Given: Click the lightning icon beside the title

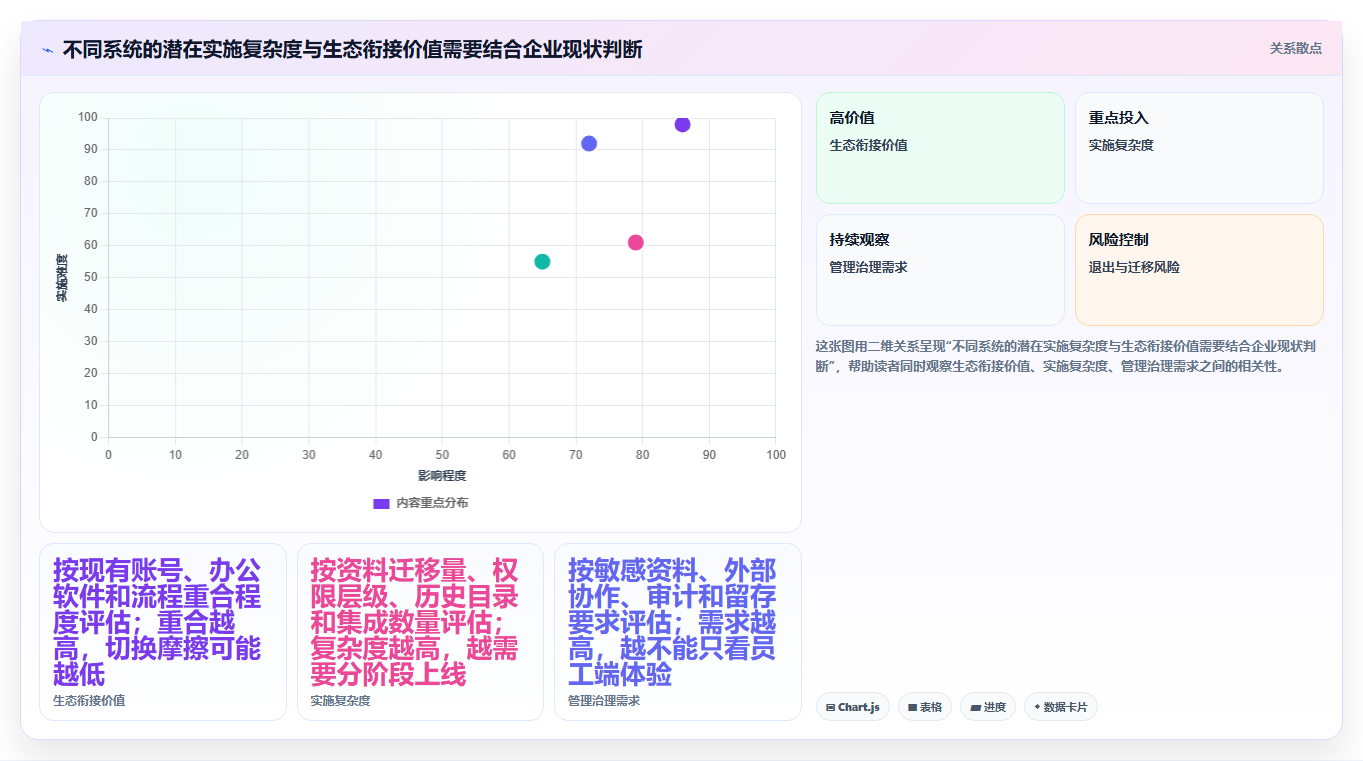Looking at the screenshot, I should pyautogui.click(x=47, y=50).
